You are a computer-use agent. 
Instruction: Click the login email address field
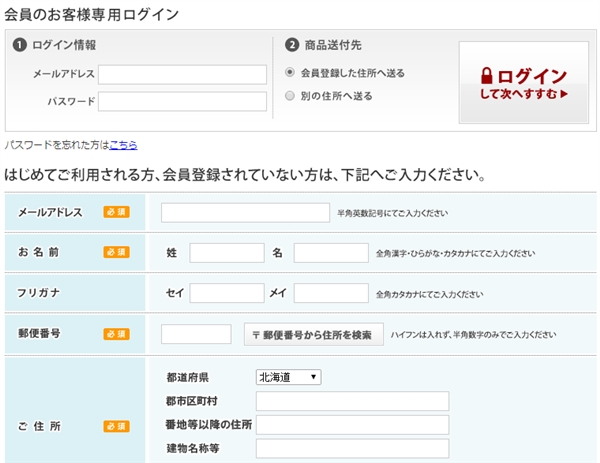(x=182, y=75)
